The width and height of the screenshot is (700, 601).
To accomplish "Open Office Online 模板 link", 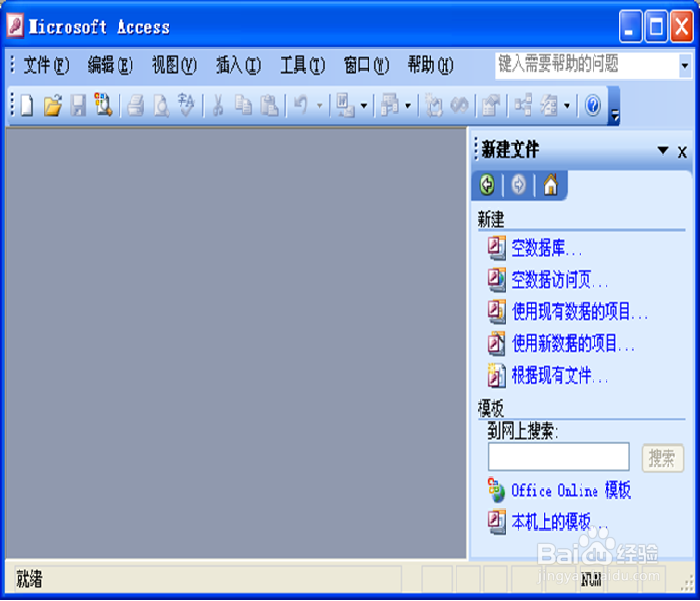I will click(571, 490).
